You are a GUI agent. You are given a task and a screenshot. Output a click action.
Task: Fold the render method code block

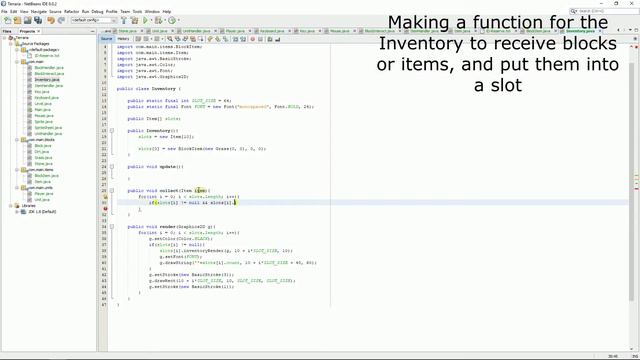coord(112,227)
